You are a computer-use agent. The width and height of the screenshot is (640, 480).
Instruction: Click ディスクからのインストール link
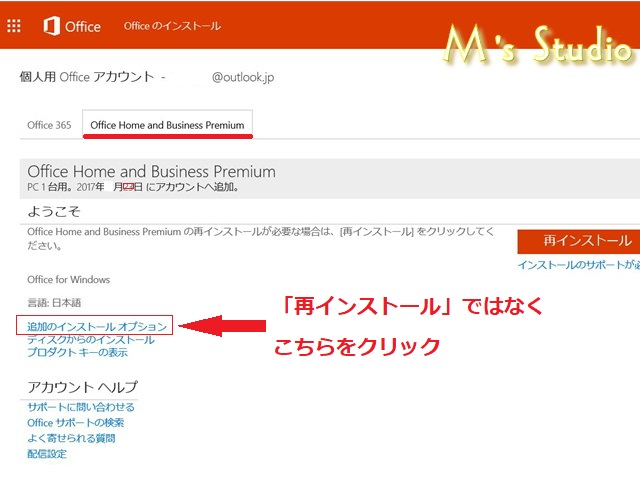pos(91,340)
